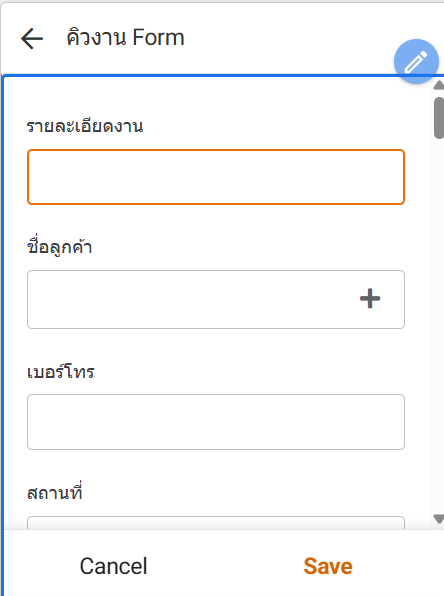444x596 pixels.
Task: Click the รายละเอียดงาน label
Action: pos(85,126)
